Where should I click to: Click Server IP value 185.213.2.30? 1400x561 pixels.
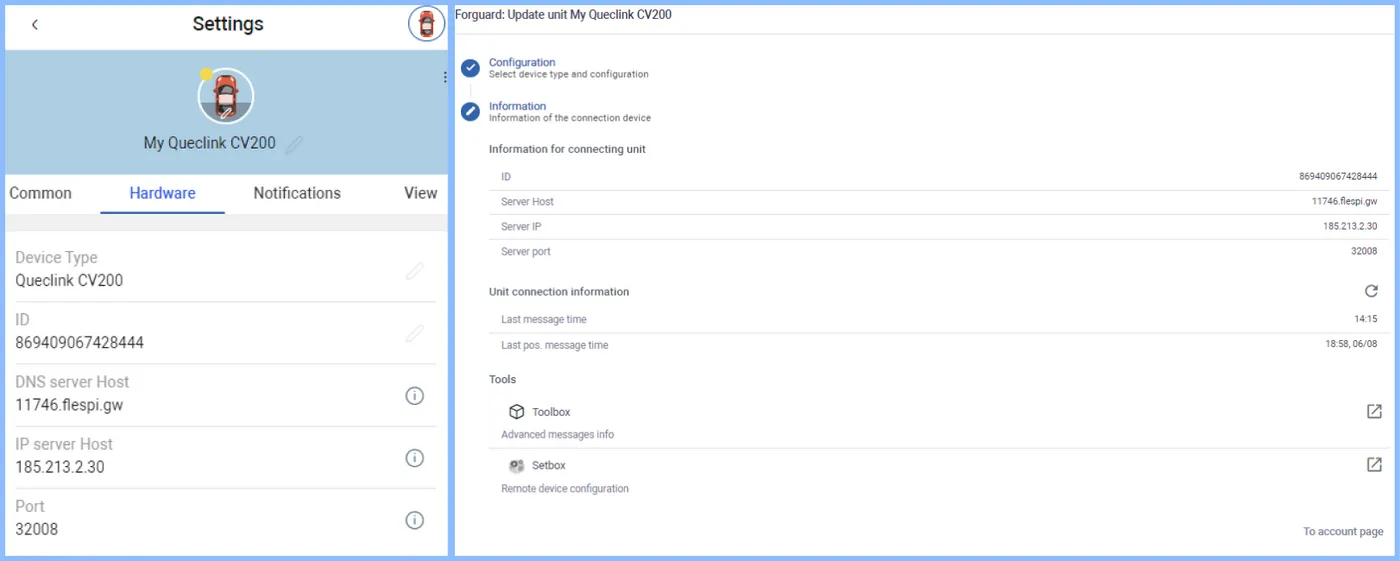tap(1350, 227)
